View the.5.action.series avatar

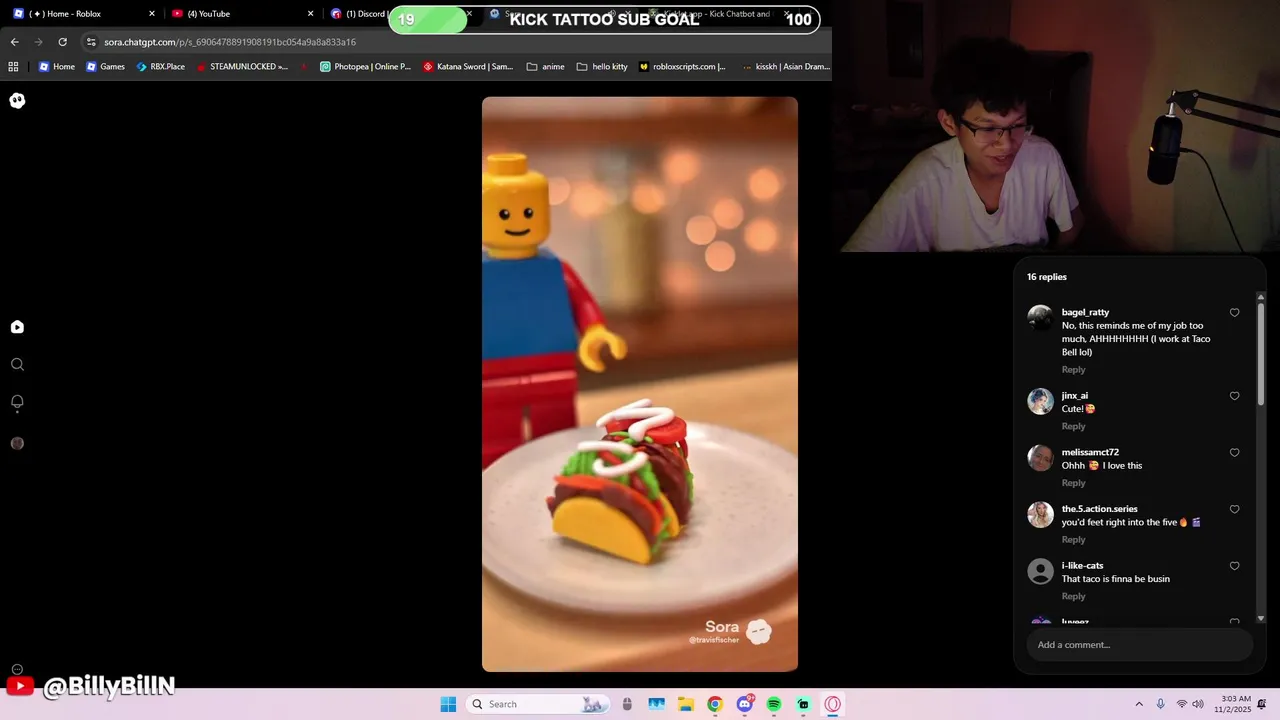click(x=1040, y=515)
